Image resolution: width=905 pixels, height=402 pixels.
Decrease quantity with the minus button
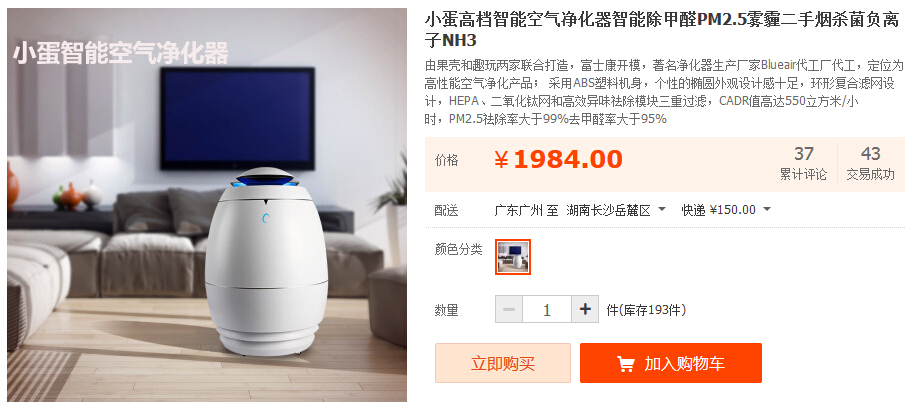pos(509,310)
